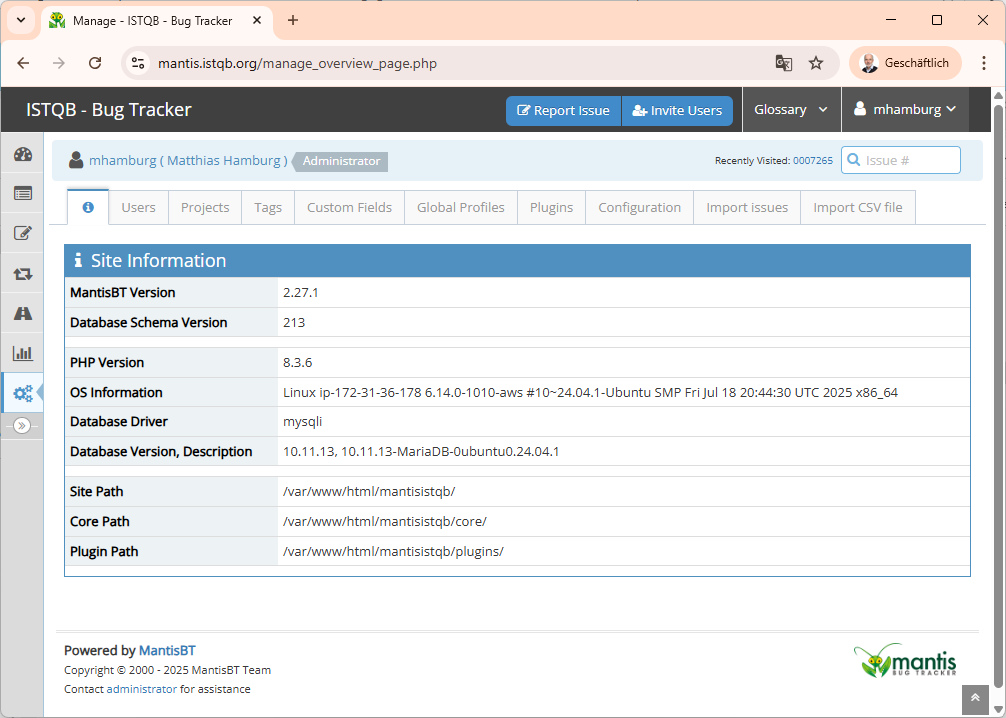Open recently visited issue 0007265
The height and width of the screenshot is (718, 1006).
(x=813, y=160)
